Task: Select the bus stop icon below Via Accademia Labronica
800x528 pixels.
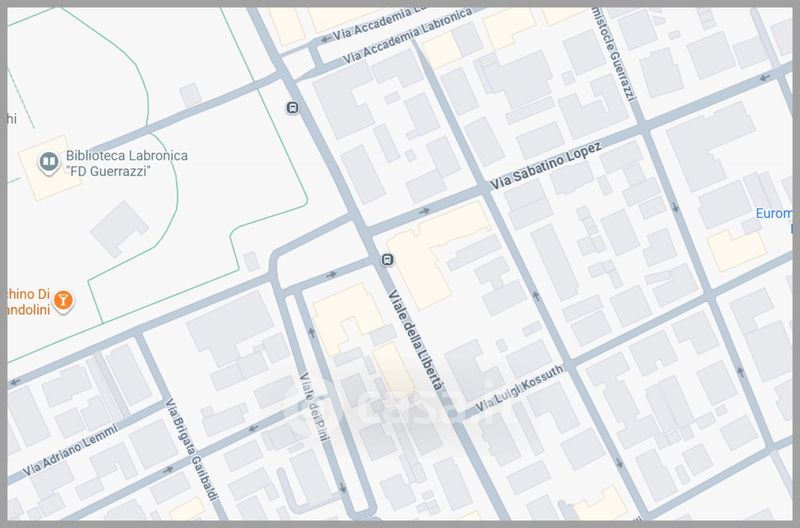Action: 292,108
